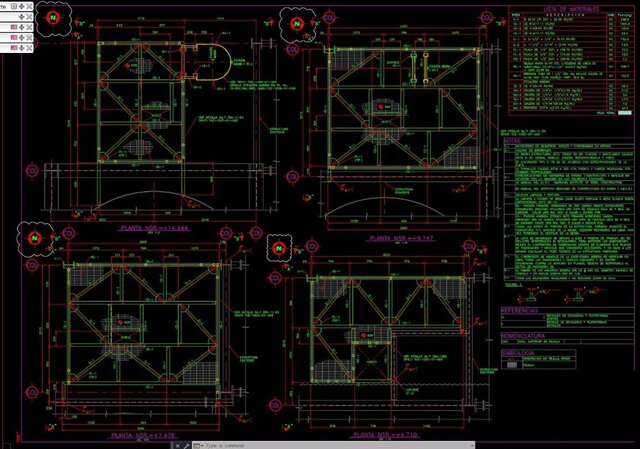Expand command history arrow at command line's right end
The height and width of the screenshot is (449, 640).
click(471, 446)
